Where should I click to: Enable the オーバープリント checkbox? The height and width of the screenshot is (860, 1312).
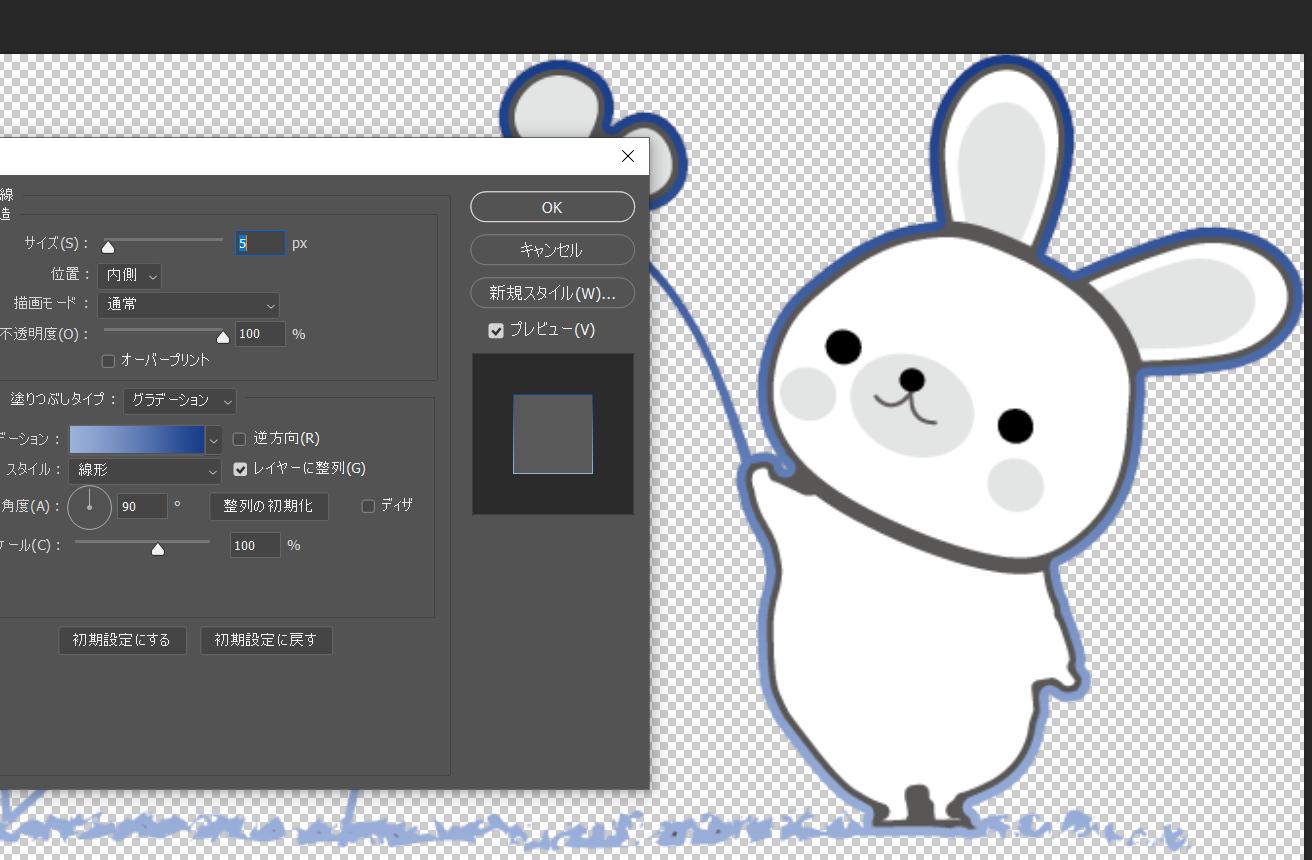click(108, 361)
